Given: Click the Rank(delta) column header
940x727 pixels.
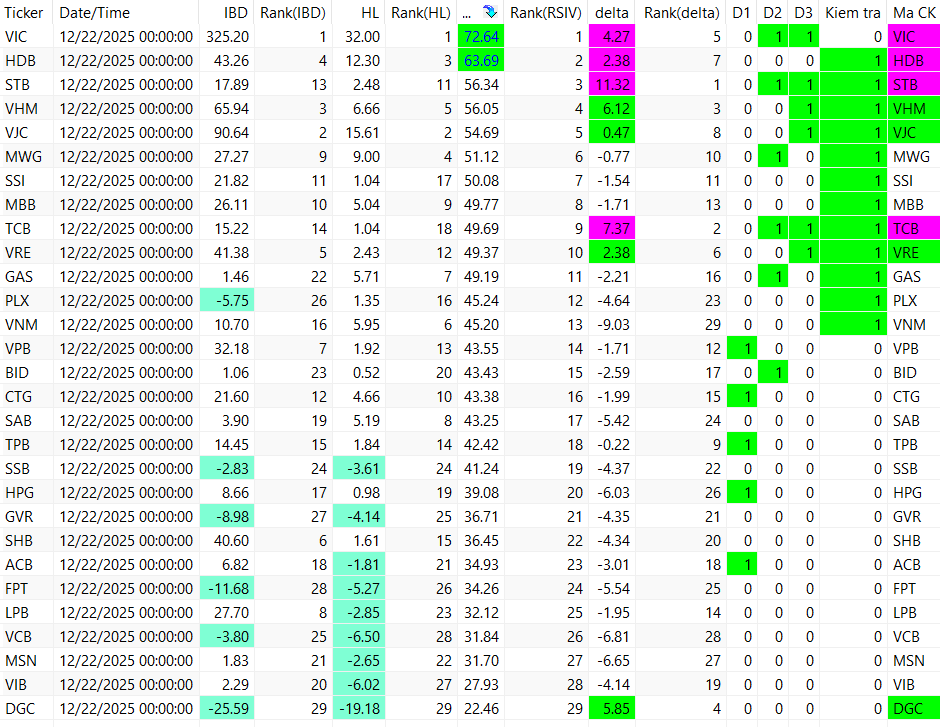Looking at the screenshot, I should 682,13.
